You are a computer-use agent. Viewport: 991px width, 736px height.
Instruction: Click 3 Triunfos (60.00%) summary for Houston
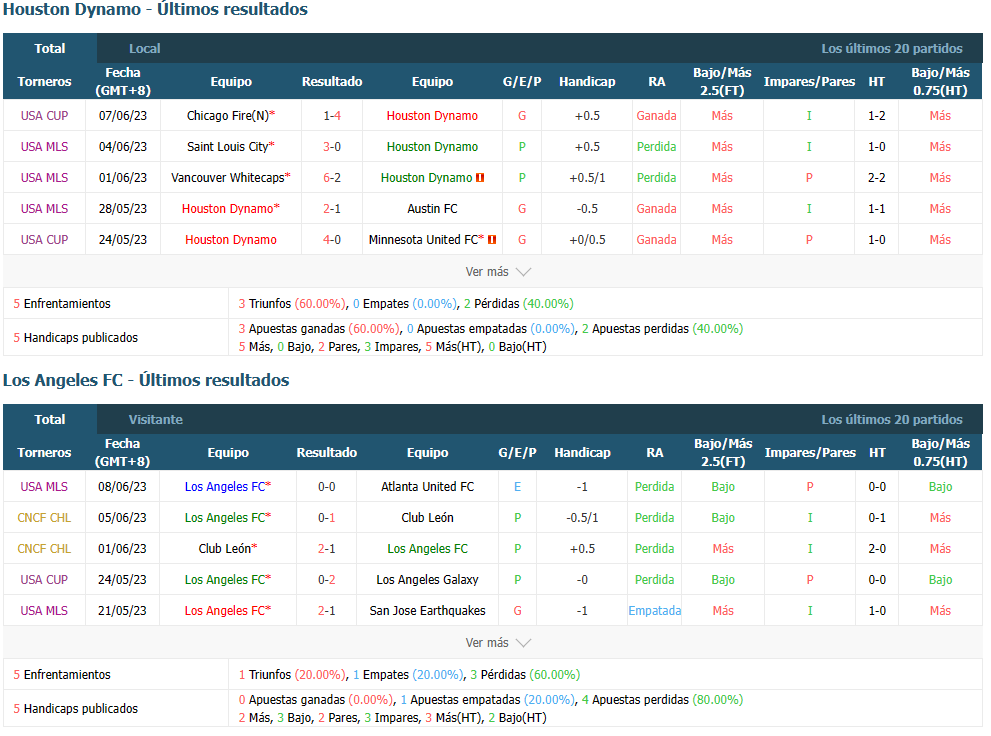tap(291, 303)
